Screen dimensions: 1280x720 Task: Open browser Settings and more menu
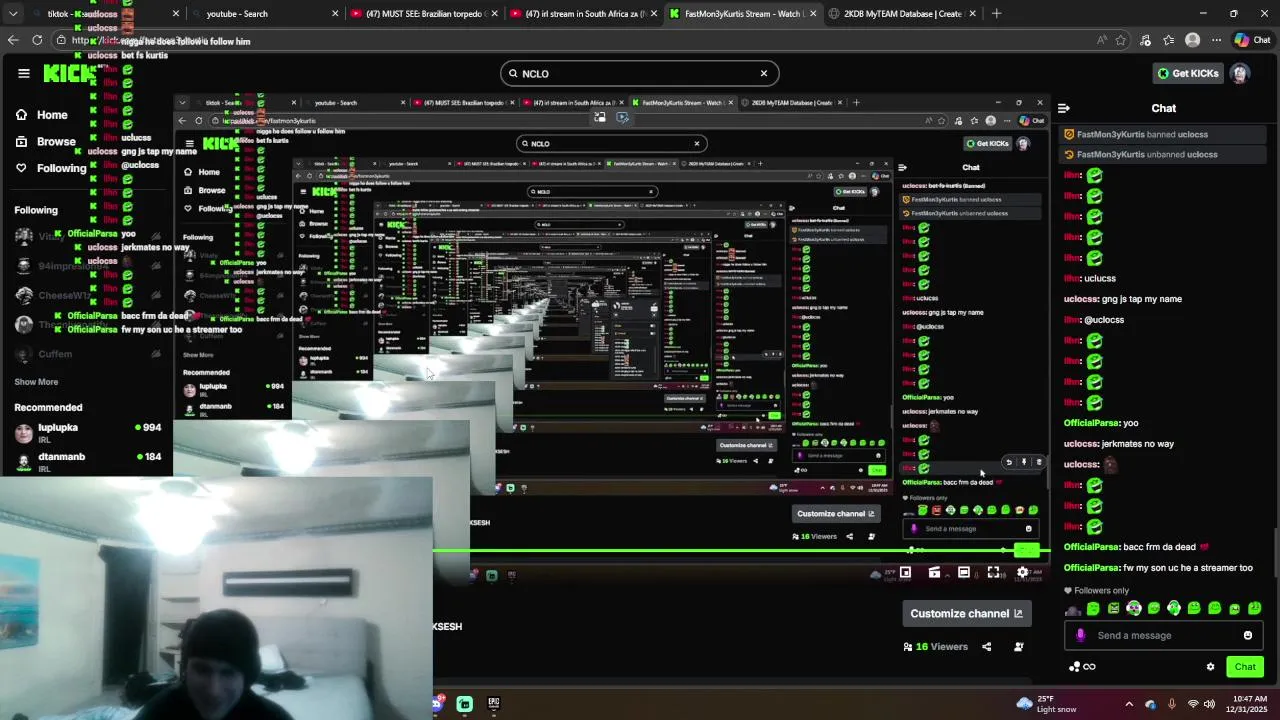pos(1216,40)
